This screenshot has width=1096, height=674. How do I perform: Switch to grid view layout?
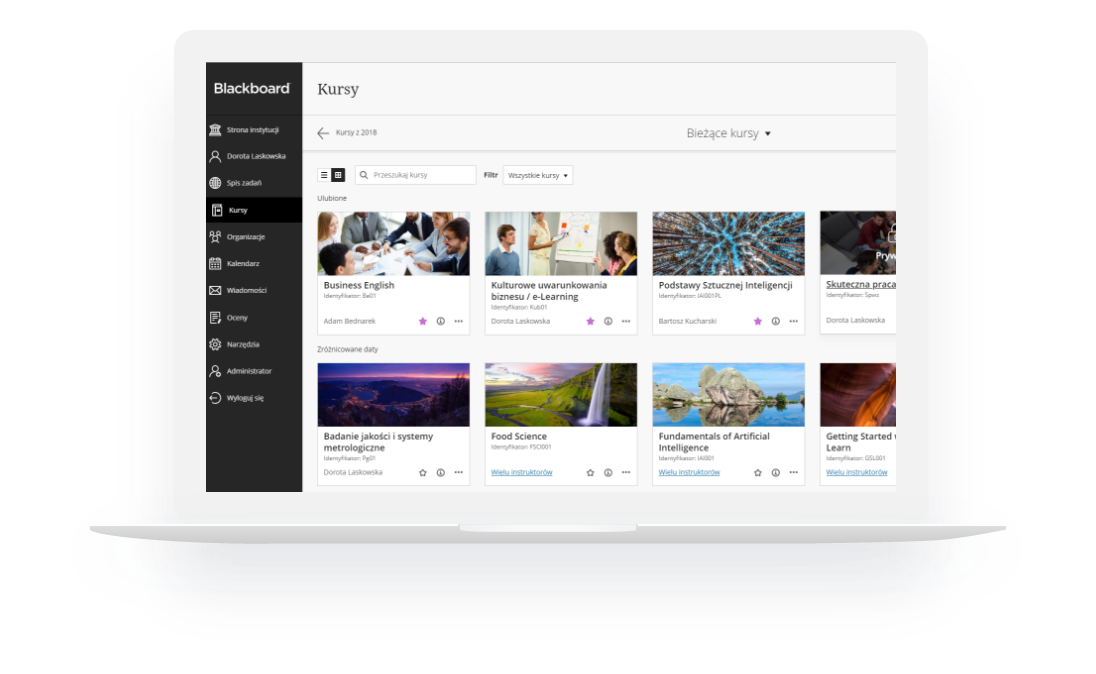(x=338, y=175)
